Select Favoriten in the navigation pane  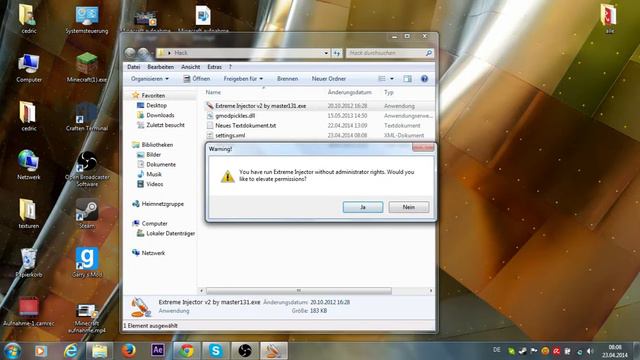(153, 96)
